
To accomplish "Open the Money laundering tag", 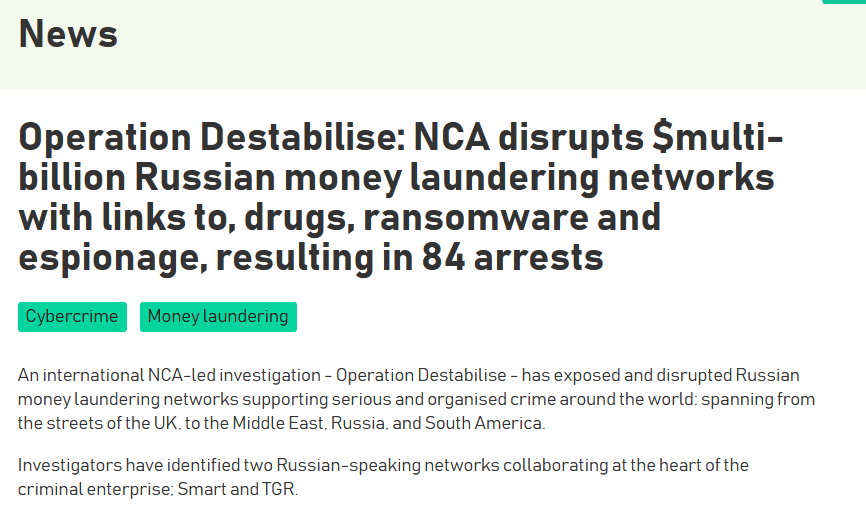I will (218, 317).
